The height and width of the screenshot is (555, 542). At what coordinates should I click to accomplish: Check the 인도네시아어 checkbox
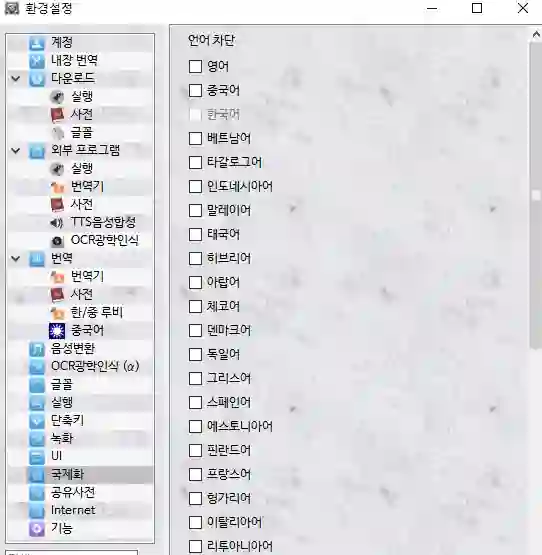(x=195, y=187)
